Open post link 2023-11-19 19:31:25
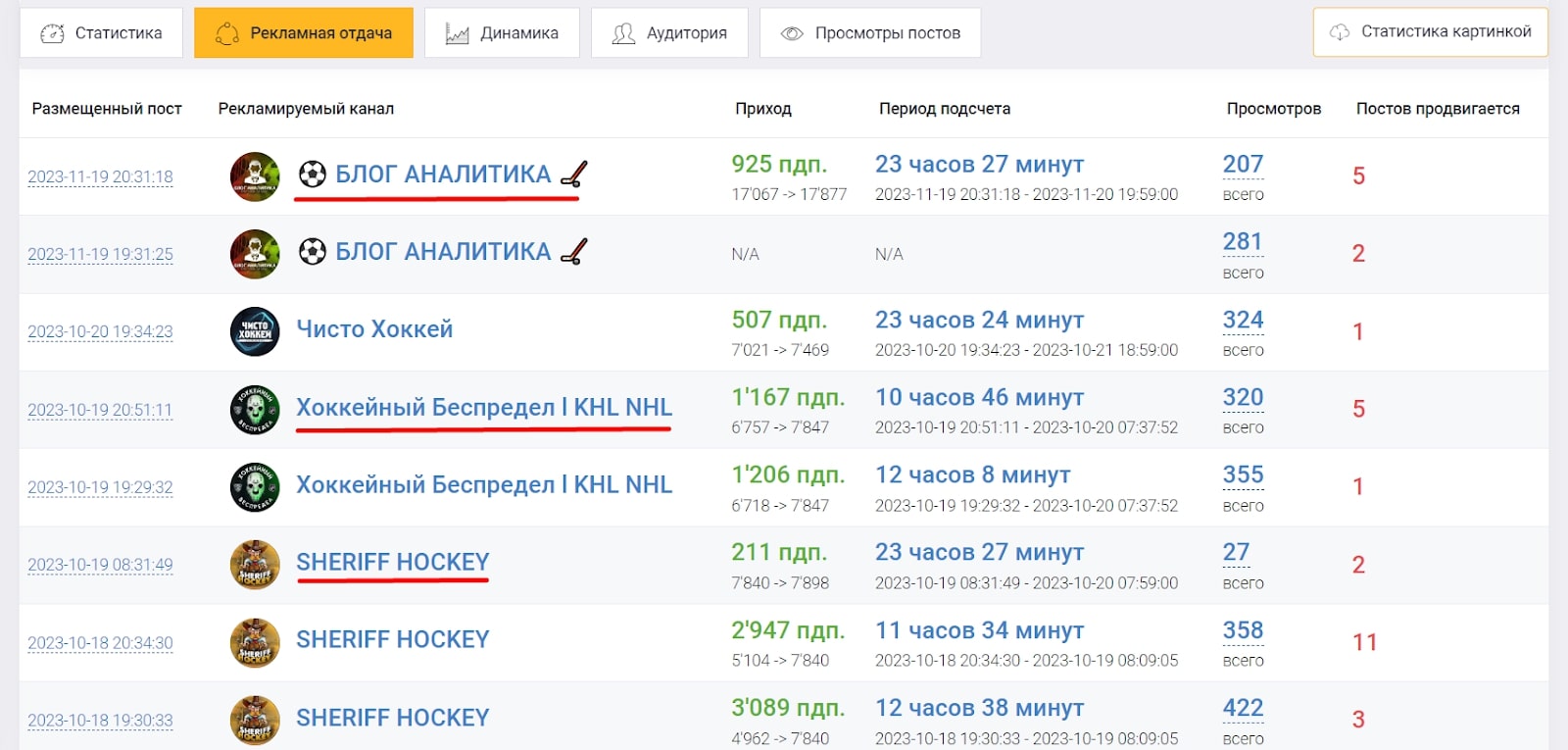 pyautogui.click(x=100, y=254)
